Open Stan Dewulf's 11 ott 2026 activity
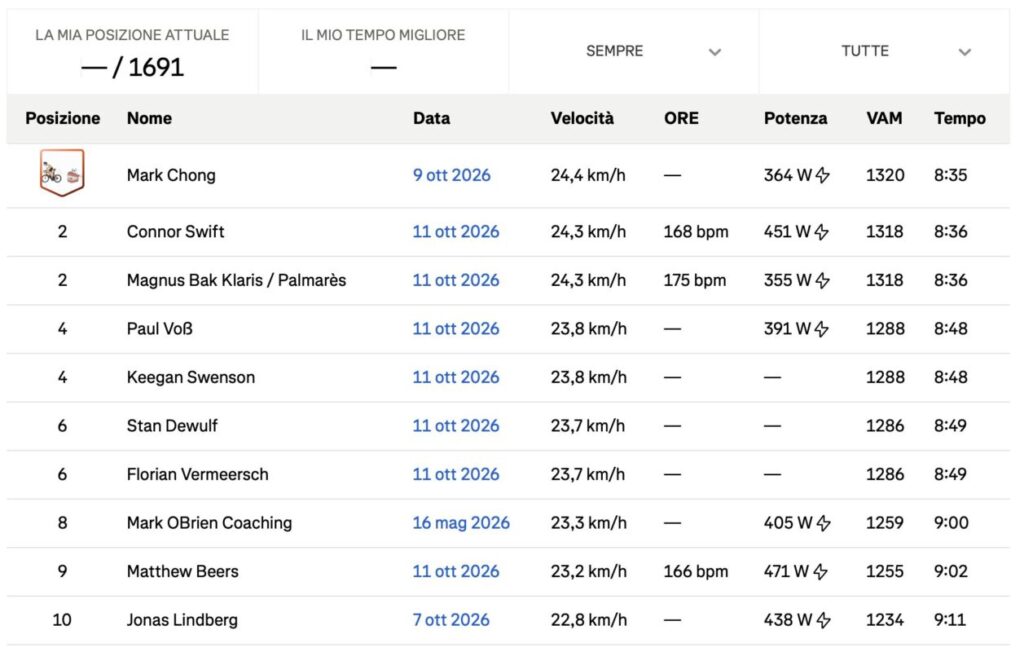The height and width of the screenshot is (652, 1024). pyautogui.click(x=456, y=426)
